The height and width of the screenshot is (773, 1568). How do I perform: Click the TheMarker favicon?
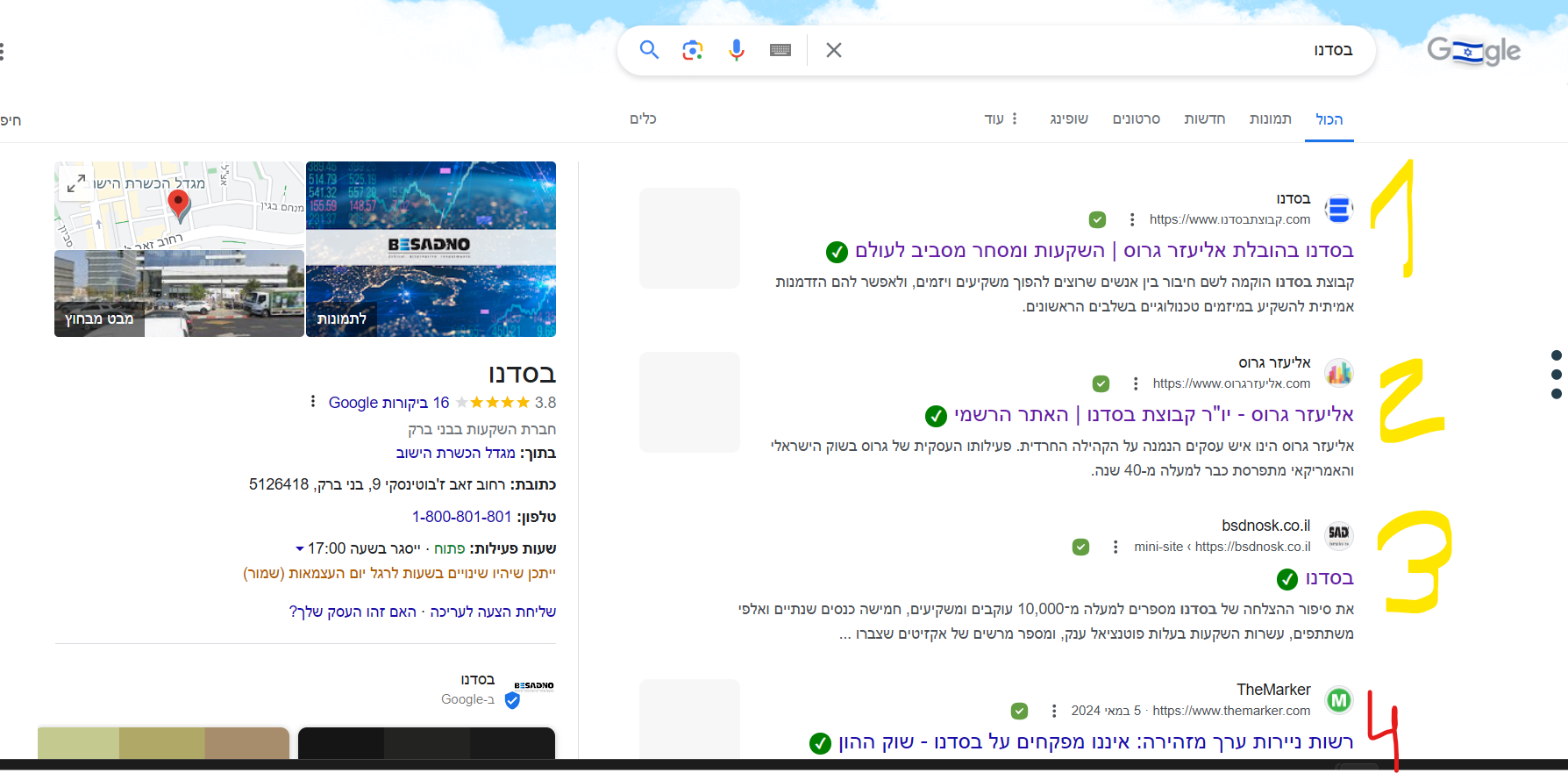click(x=1338, y=700)
